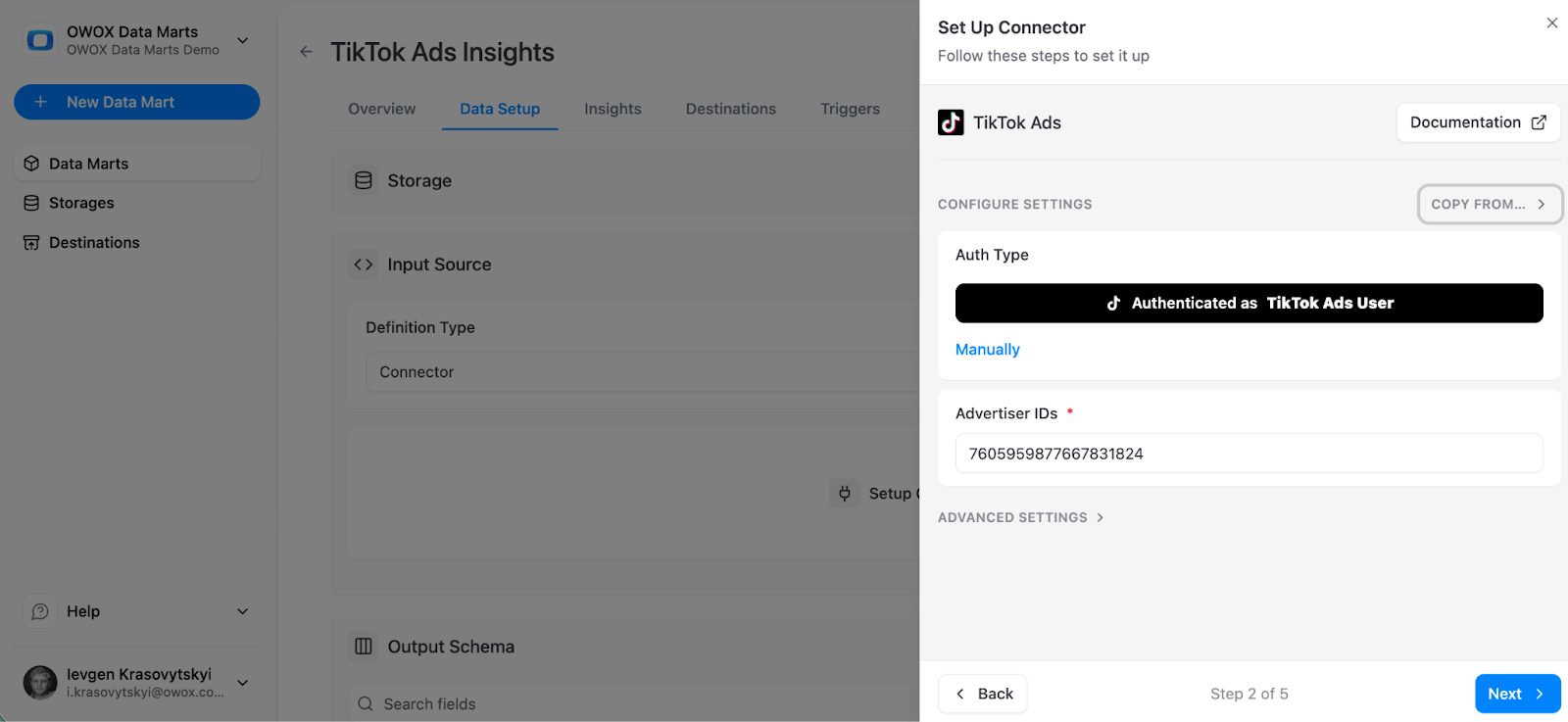Switch to the Insights tab

612,109
